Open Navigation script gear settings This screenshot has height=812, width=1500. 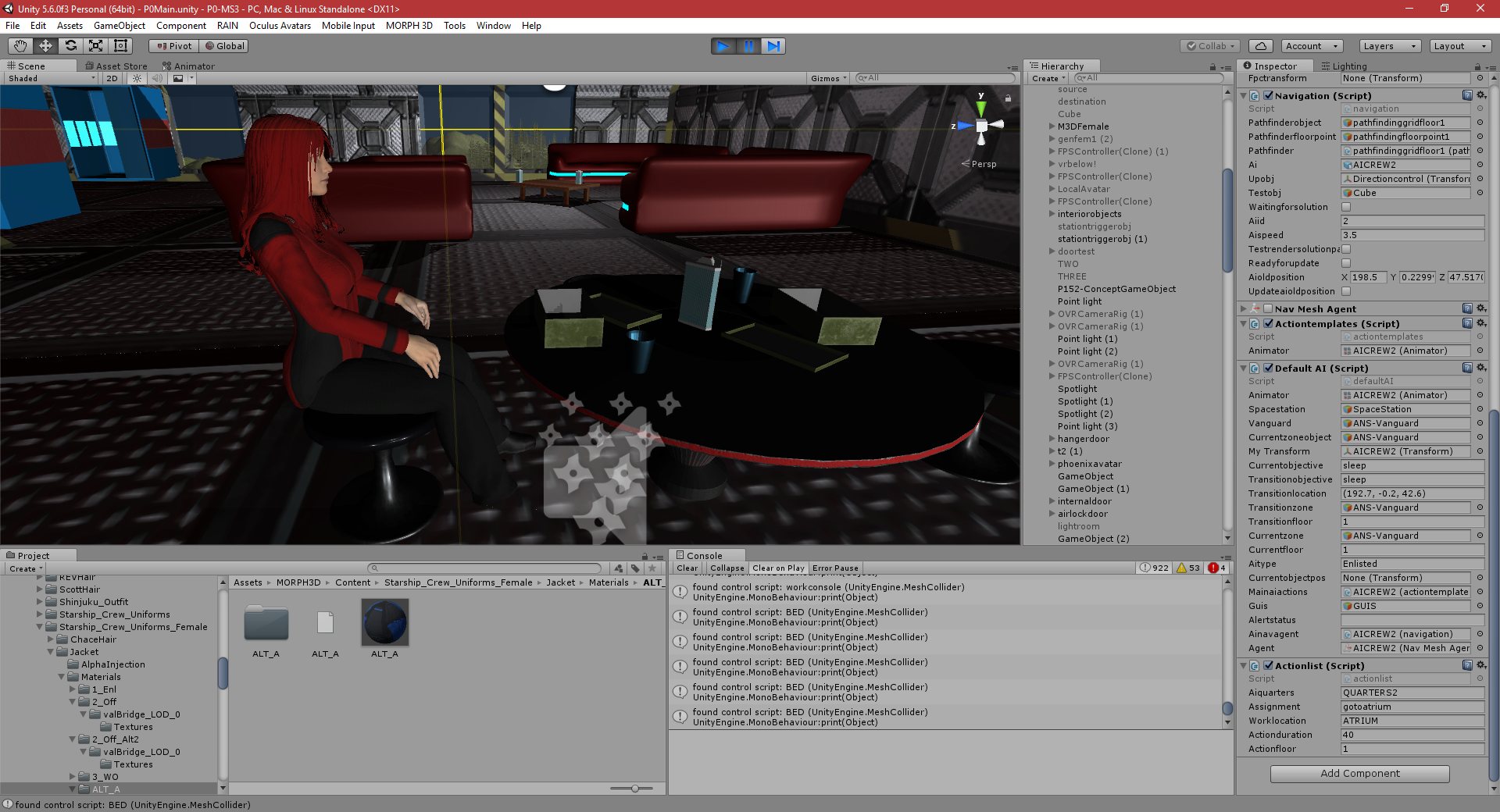coord(1480,95)
